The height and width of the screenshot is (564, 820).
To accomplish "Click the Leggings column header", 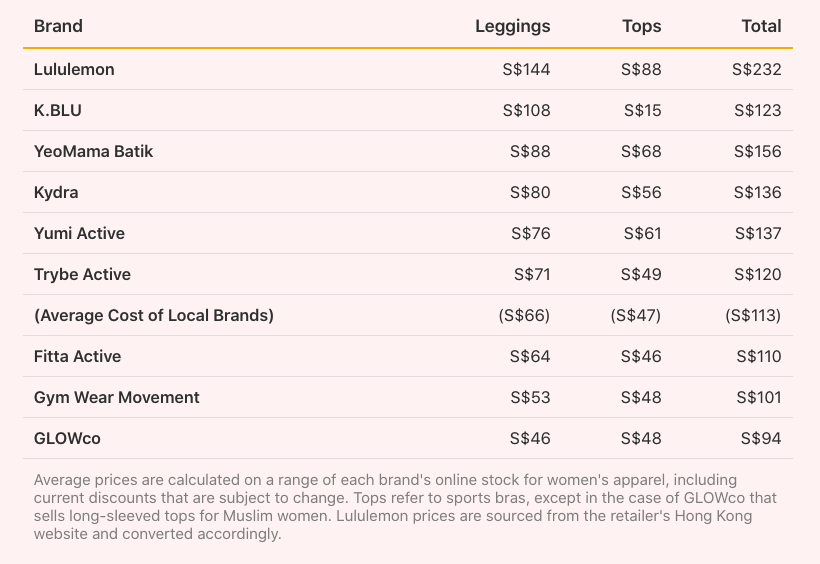I will (x=512, y=26).
